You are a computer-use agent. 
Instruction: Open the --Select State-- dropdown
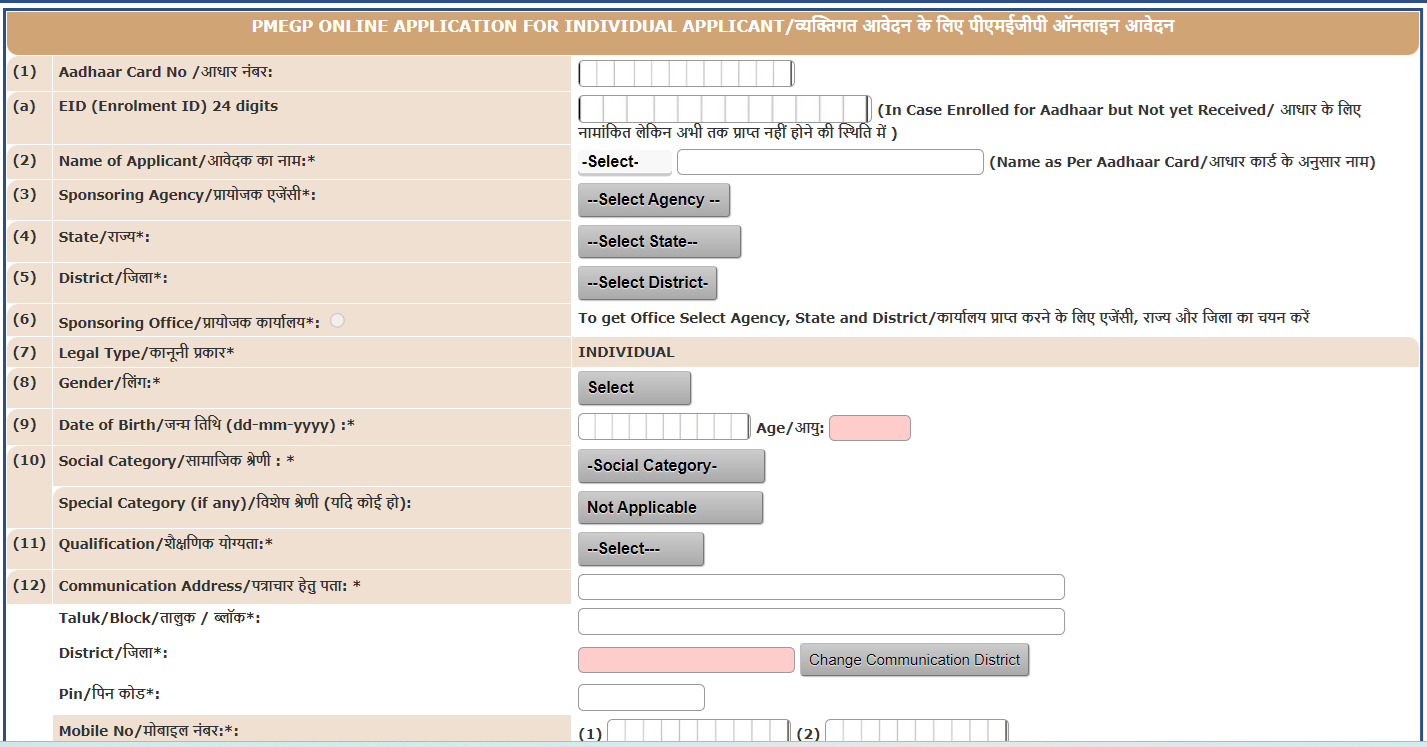[x=660, y=242]
